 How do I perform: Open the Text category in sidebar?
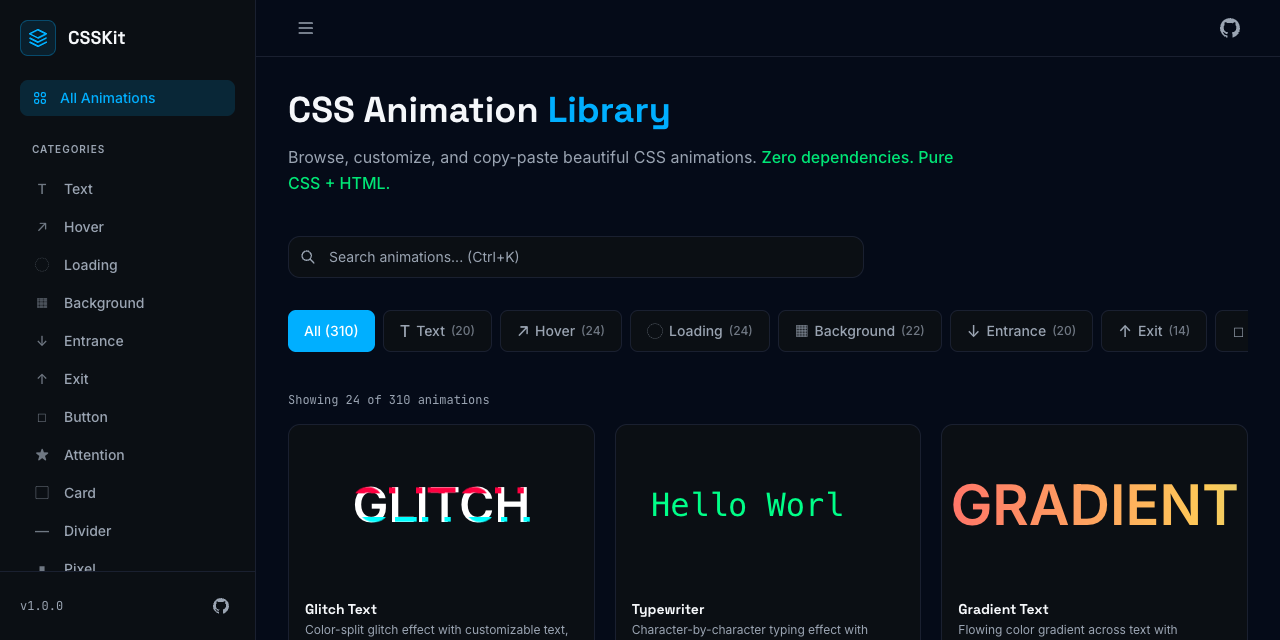(x=127, y=189)
